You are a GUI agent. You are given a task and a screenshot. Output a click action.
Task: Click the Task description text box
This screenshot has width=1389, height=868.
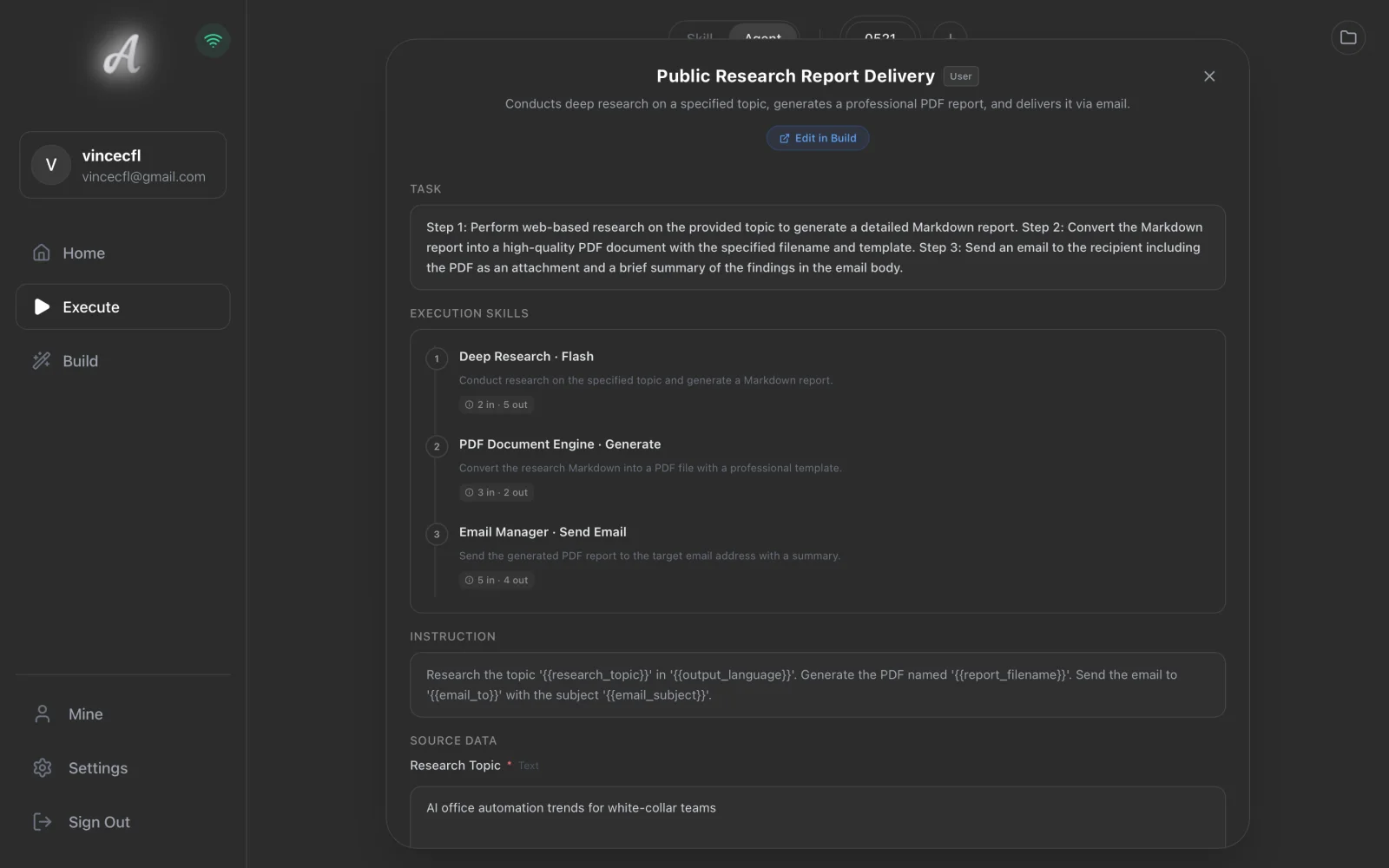click(x=817, y=247)
